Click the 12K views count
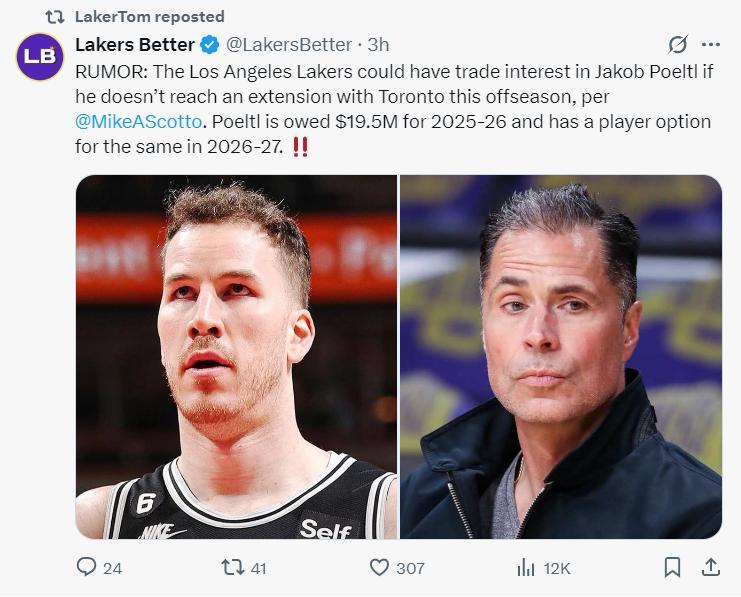The width and height of the screenshot is (741, 597). point(556,568)
